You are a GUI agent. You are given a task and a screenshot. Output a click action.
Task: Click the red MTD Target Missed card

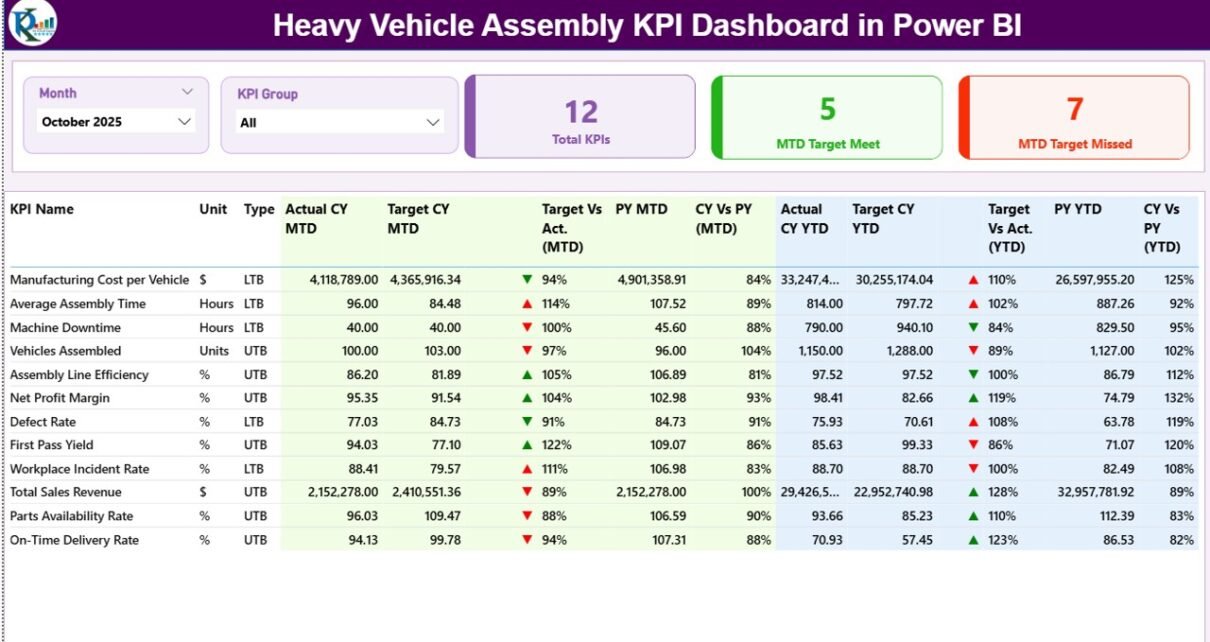[1074, 118]
